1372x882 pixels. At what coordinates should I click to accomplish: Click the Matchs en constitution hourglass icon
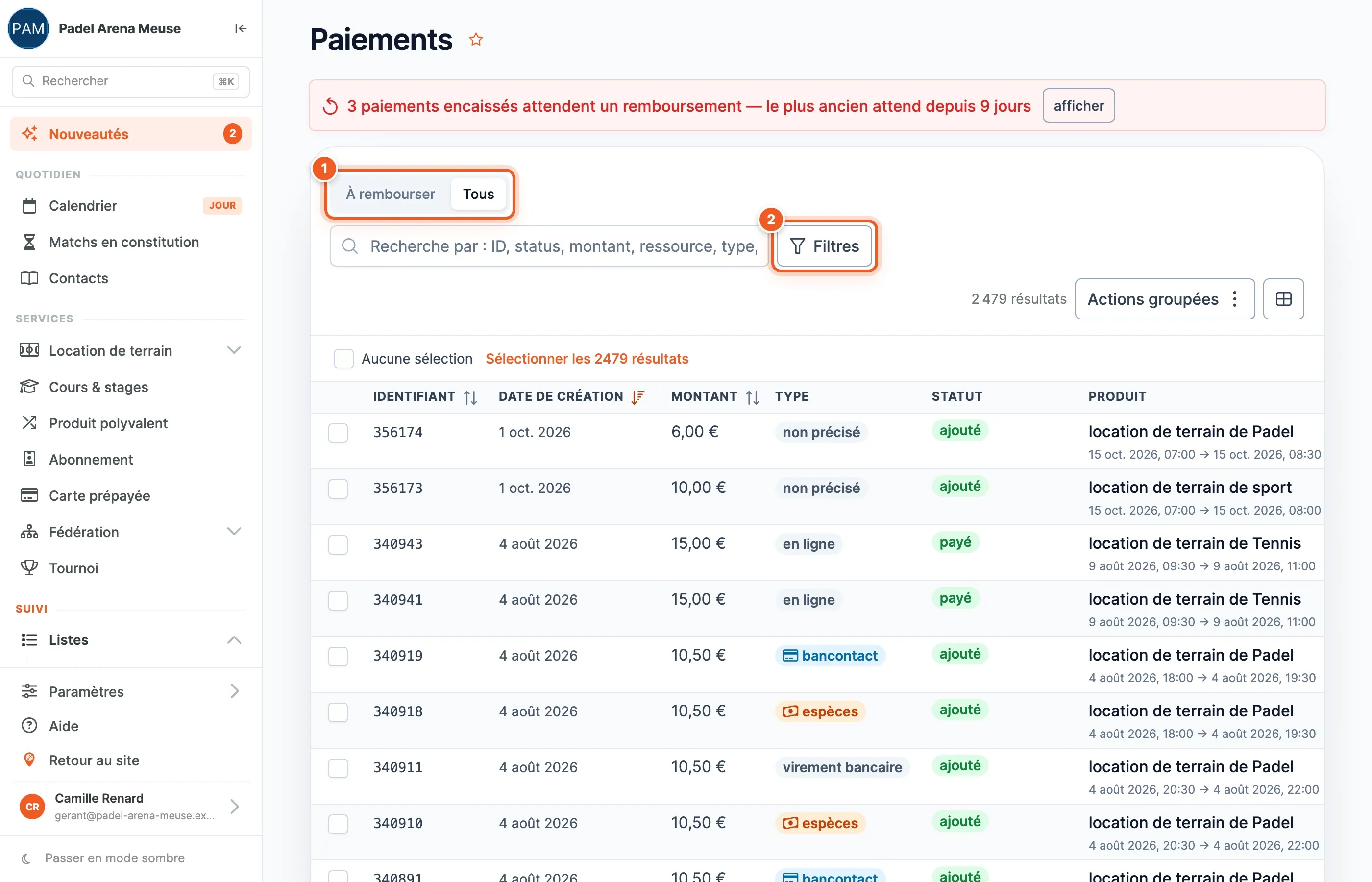click(x=29, y=242)
